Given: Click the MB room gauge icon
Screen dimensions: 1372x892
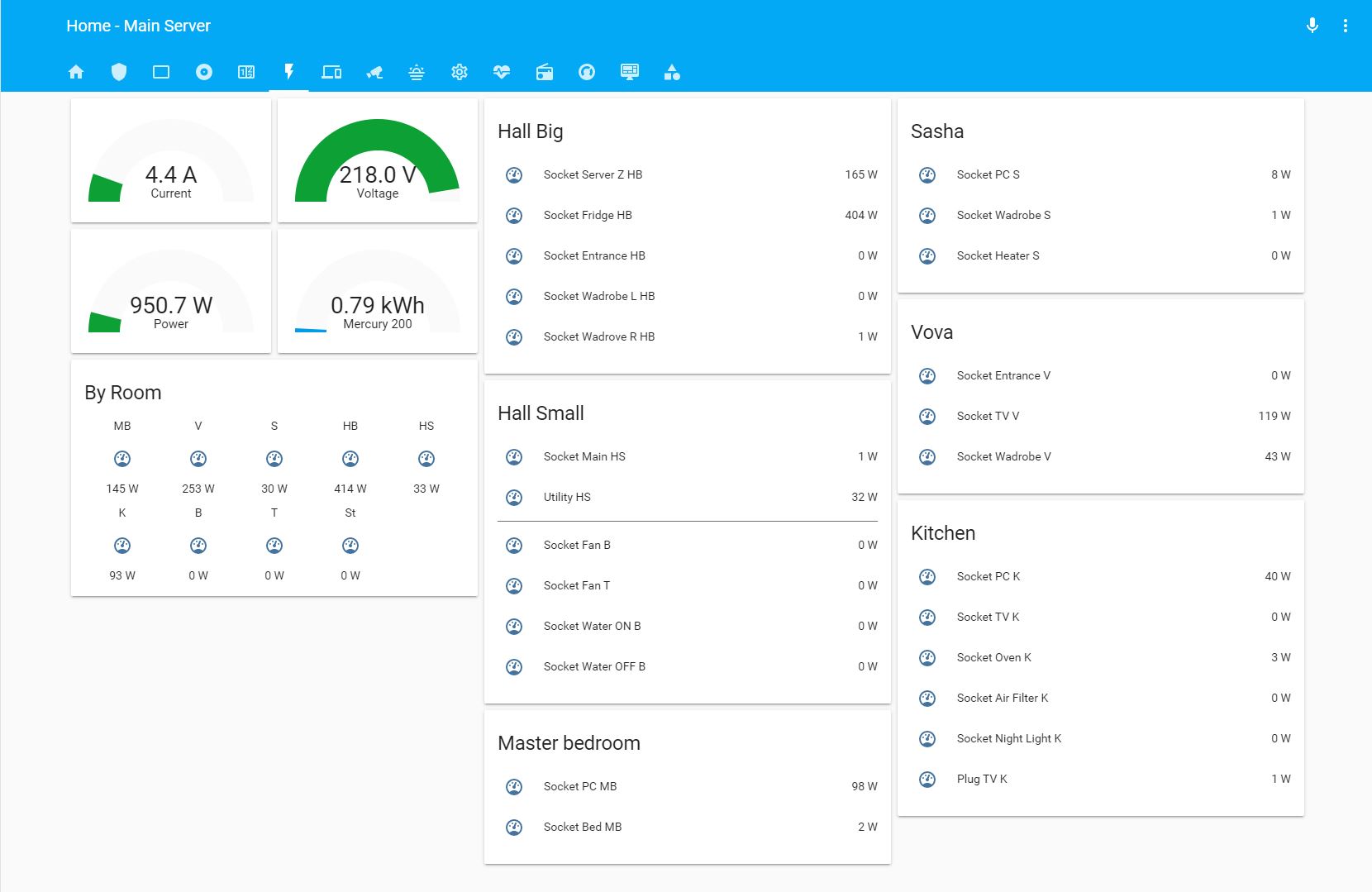Looking at the screenshot, I should (x=122, y=459).
